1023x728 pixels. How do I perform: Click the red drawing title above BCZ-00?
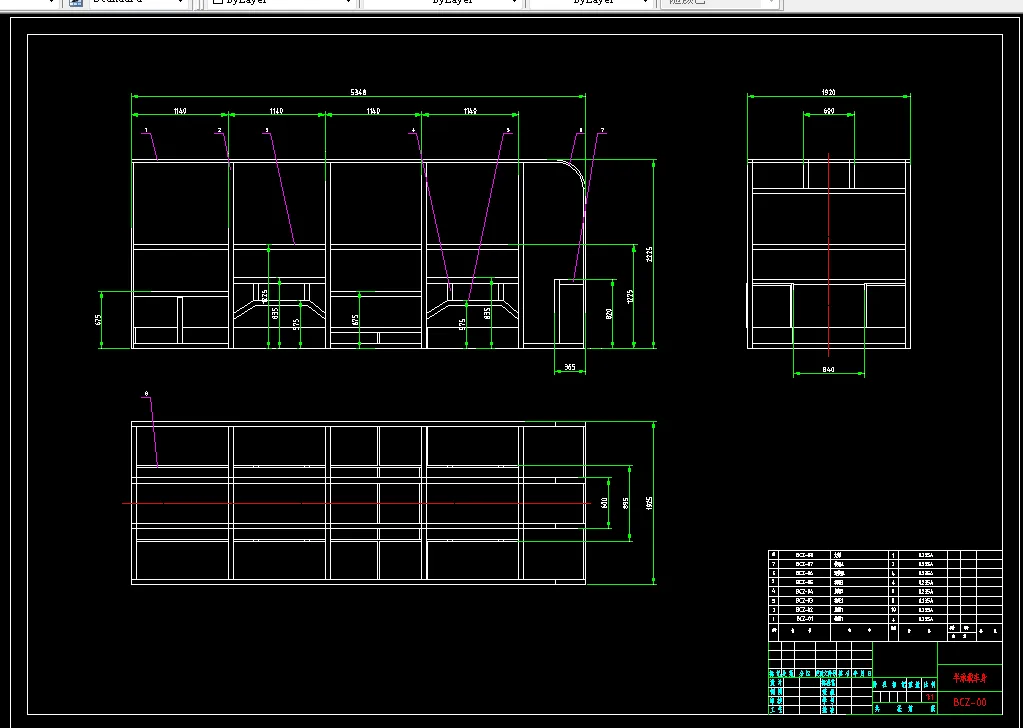(x=970, y=678)
